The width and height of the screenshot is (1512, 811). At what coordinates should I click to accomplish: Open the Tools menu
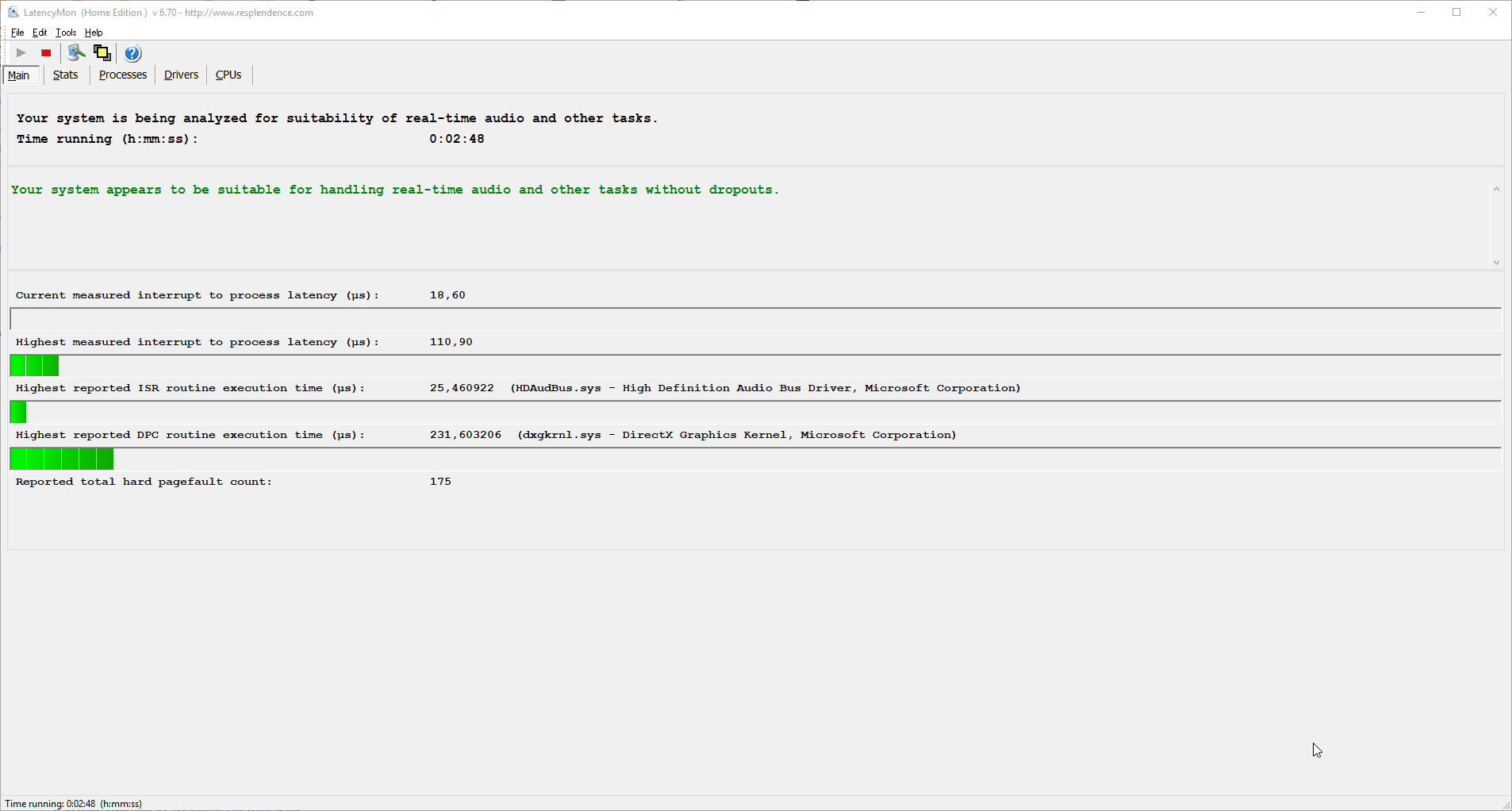click(x=66, y=33)
